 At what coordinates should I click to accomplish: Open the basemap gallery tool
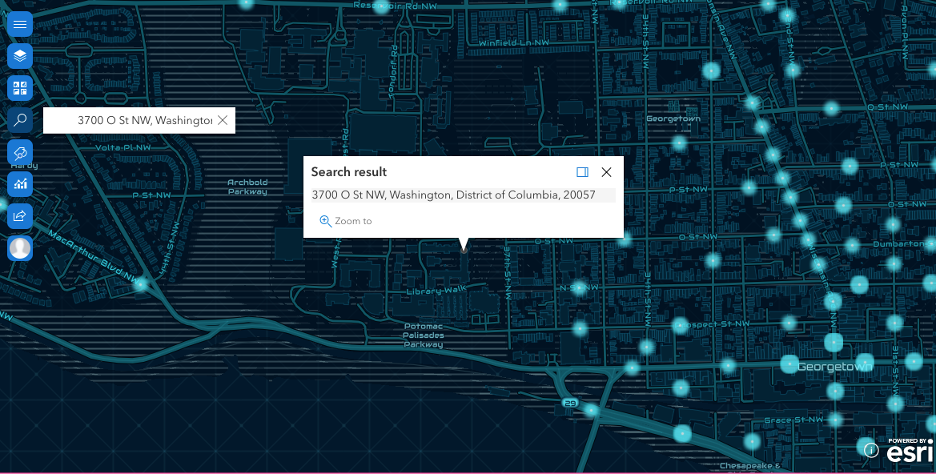(x=20, y=88)
